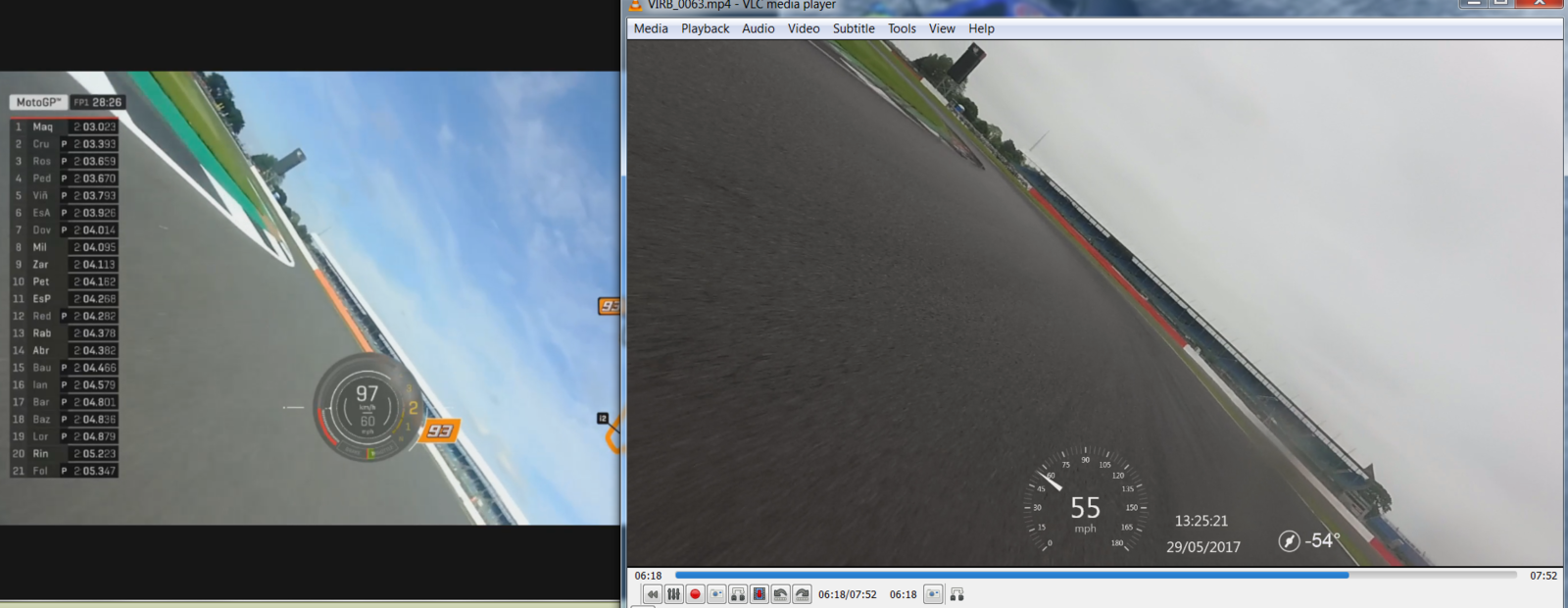Open the Playback menu

706,28
